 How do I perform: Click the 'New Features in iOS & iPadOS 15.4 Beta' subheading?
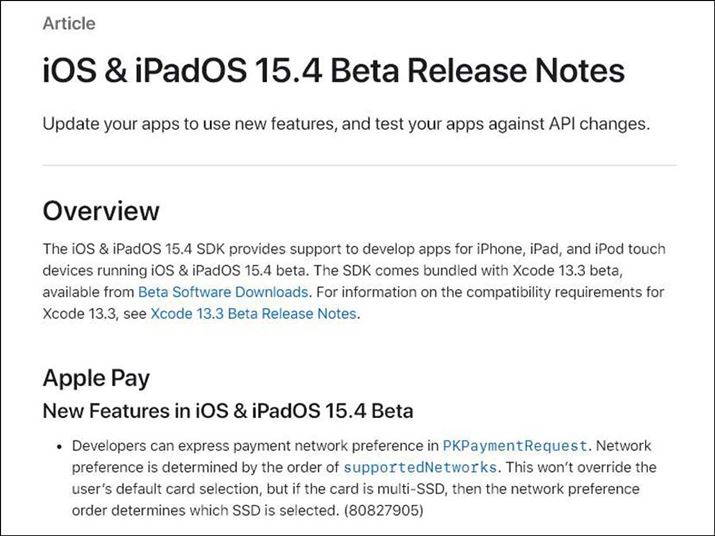pos(228,410)
